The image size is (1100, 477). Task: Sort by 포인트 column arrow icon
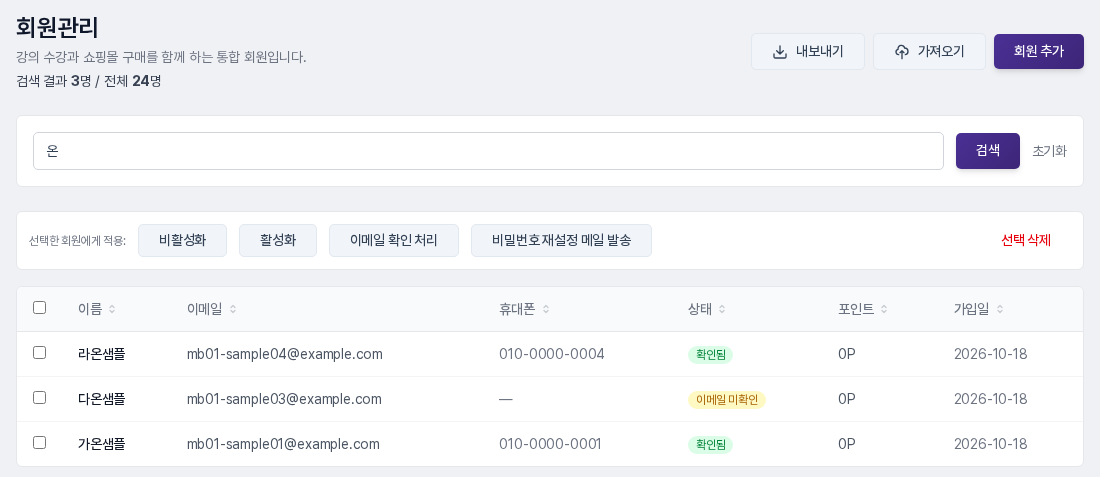[x=884, y=309]
